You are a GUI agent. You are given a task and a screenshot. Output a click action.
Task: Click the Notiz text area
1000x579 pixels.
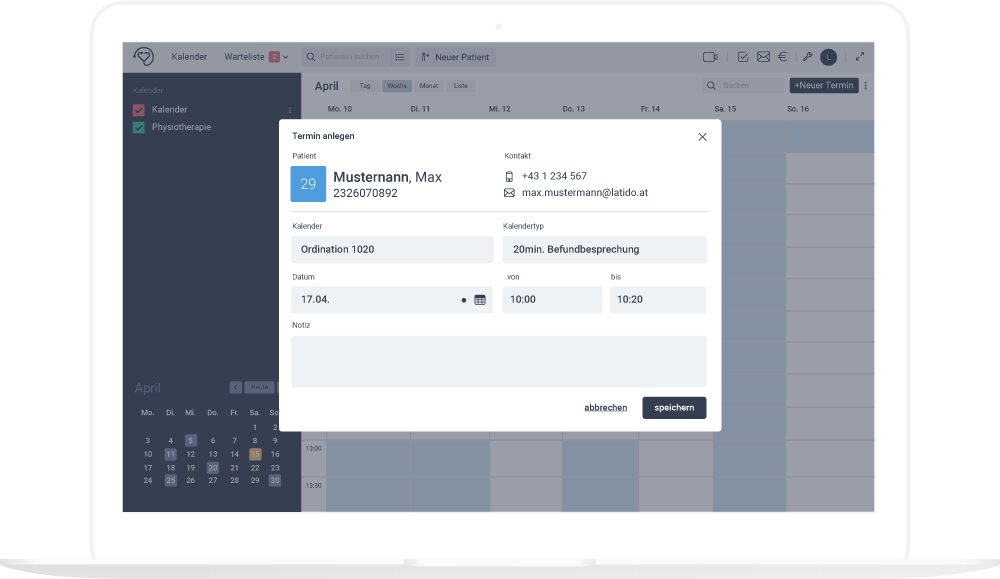tap(499, 362)
